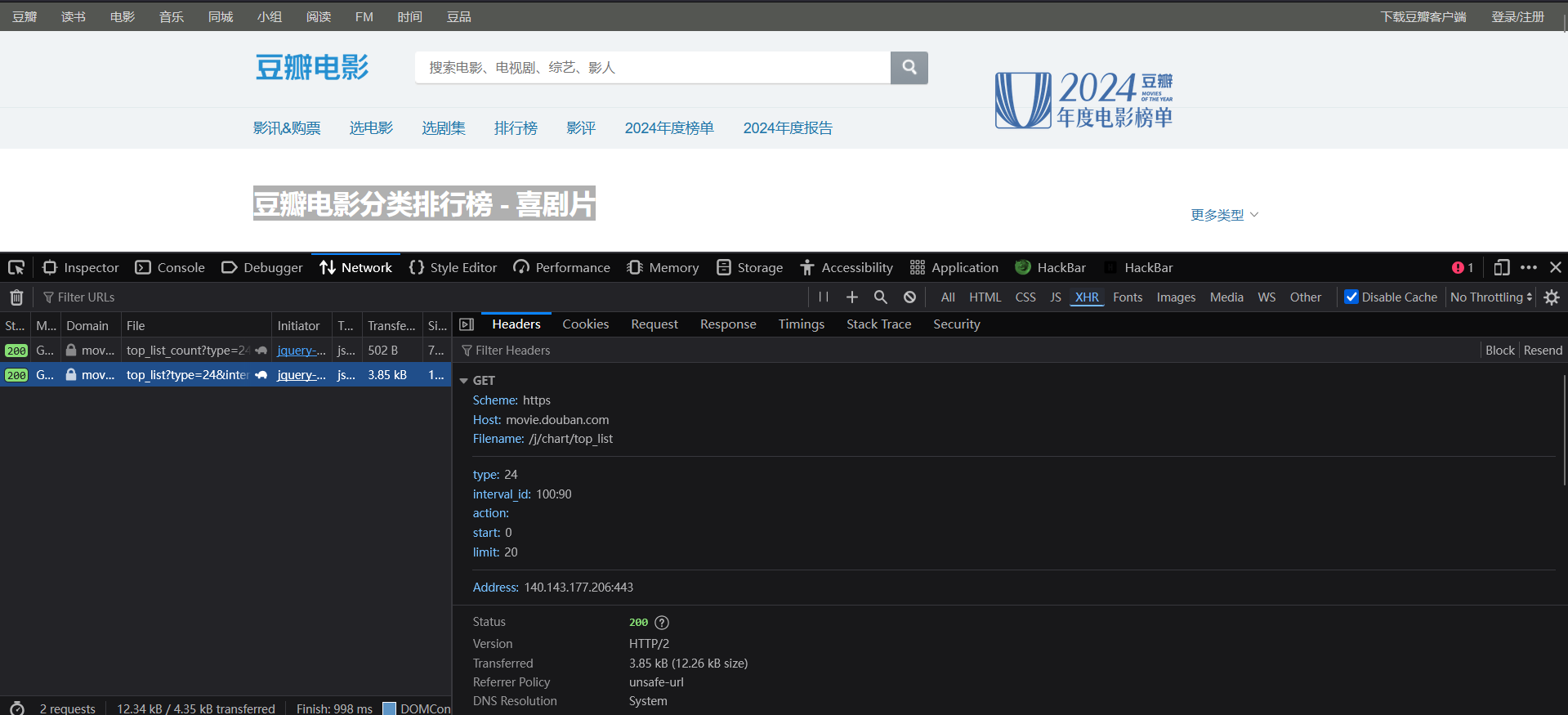Click the performance stopwatch icon in status bar
This screenshot has height=715, width=1568.
17,708
